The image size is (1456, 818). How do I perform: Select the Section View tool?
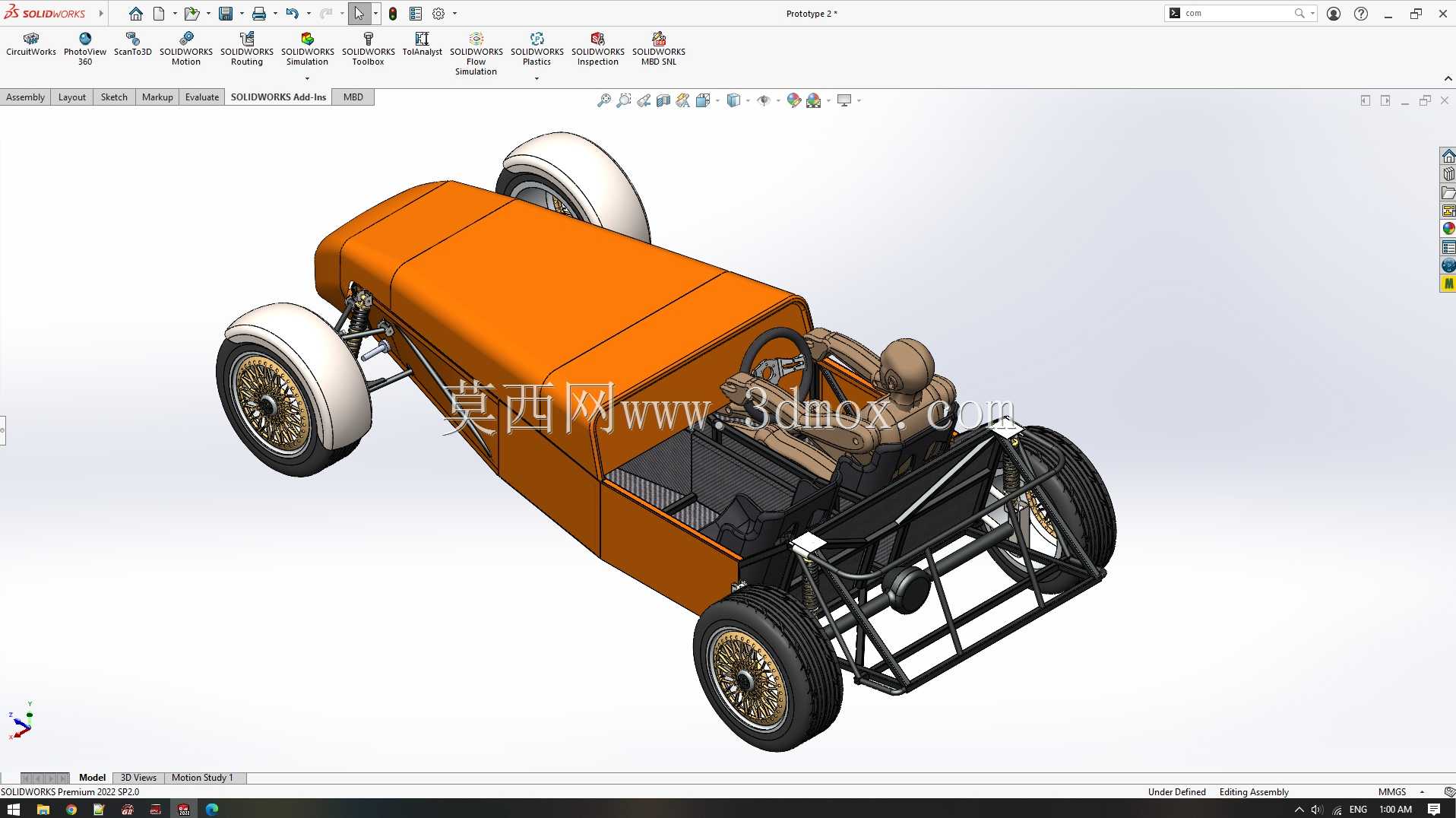point(663,100)
